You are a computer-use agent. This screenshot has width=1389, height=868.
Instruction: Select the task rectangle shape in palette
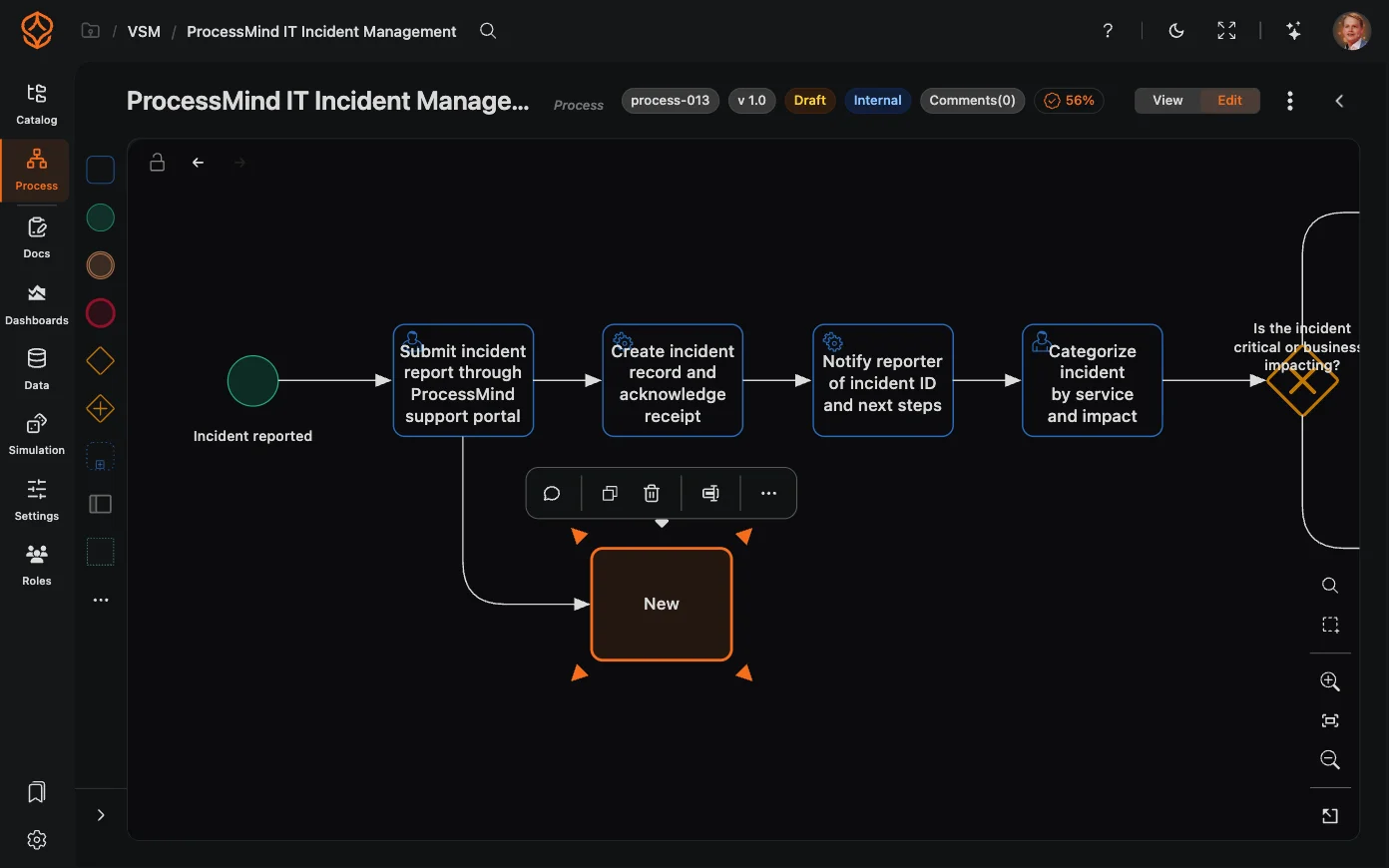click(101, 170)
